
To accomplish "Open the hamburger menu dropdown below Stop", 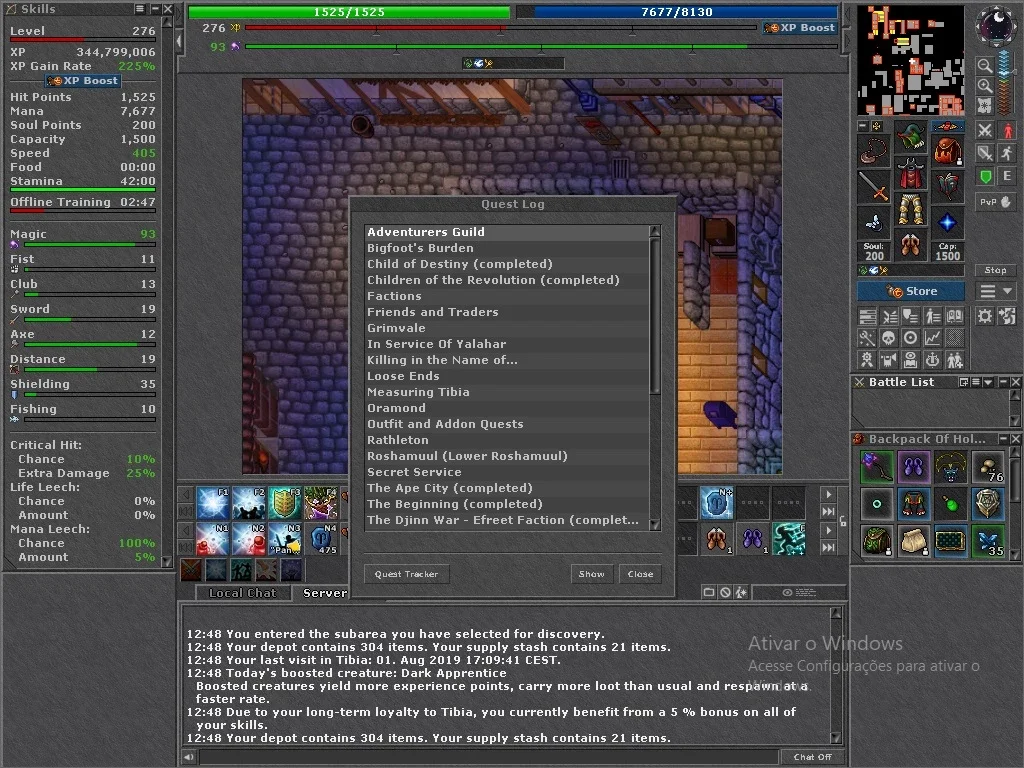I will [x=996, y=291].
